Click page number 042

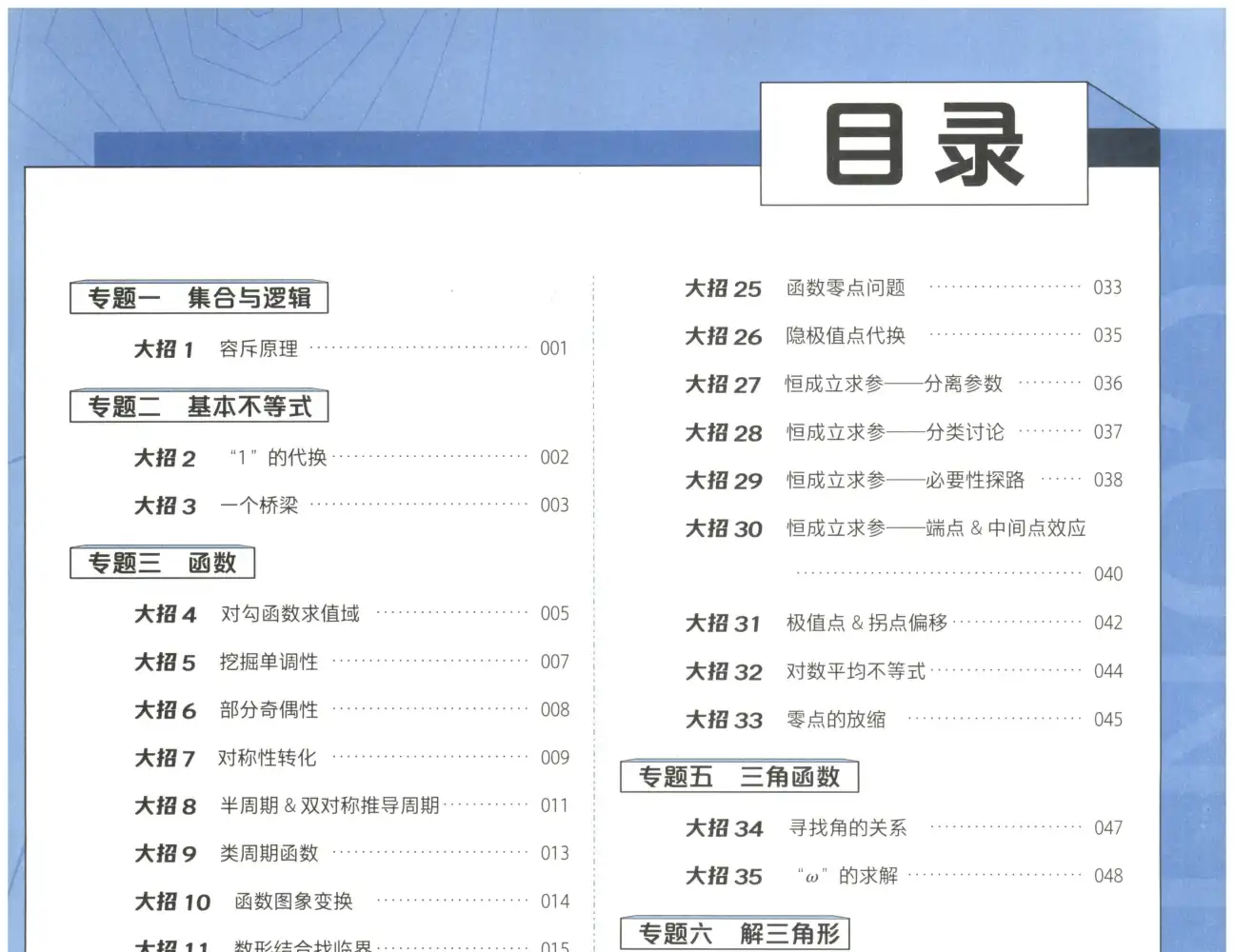click(1108, 623)
